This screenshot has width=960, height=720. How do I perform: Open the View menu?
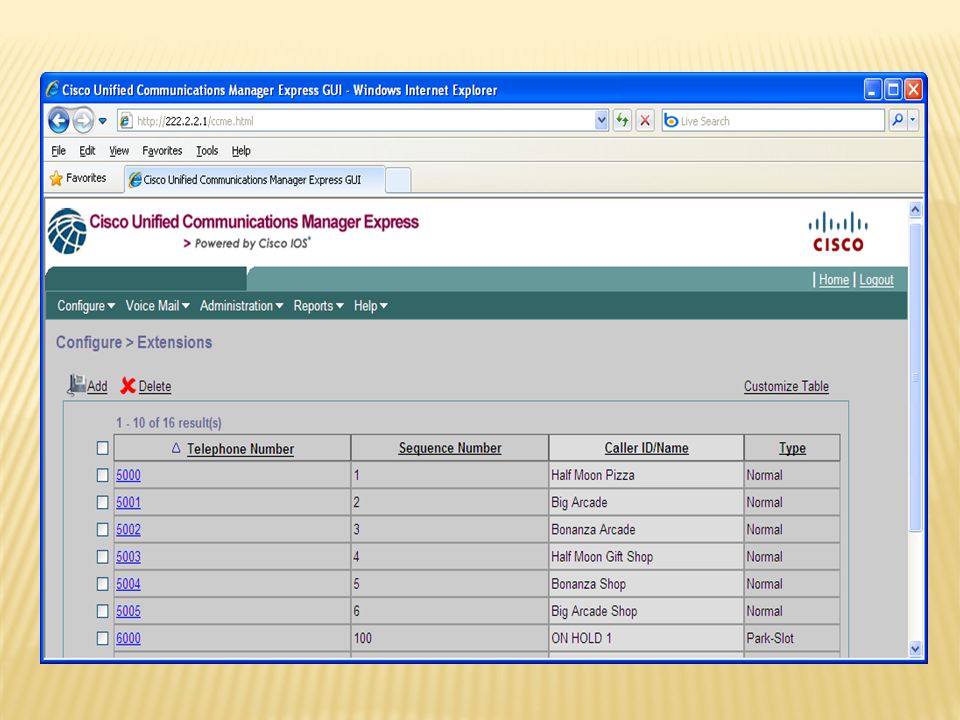click(119, 151)
